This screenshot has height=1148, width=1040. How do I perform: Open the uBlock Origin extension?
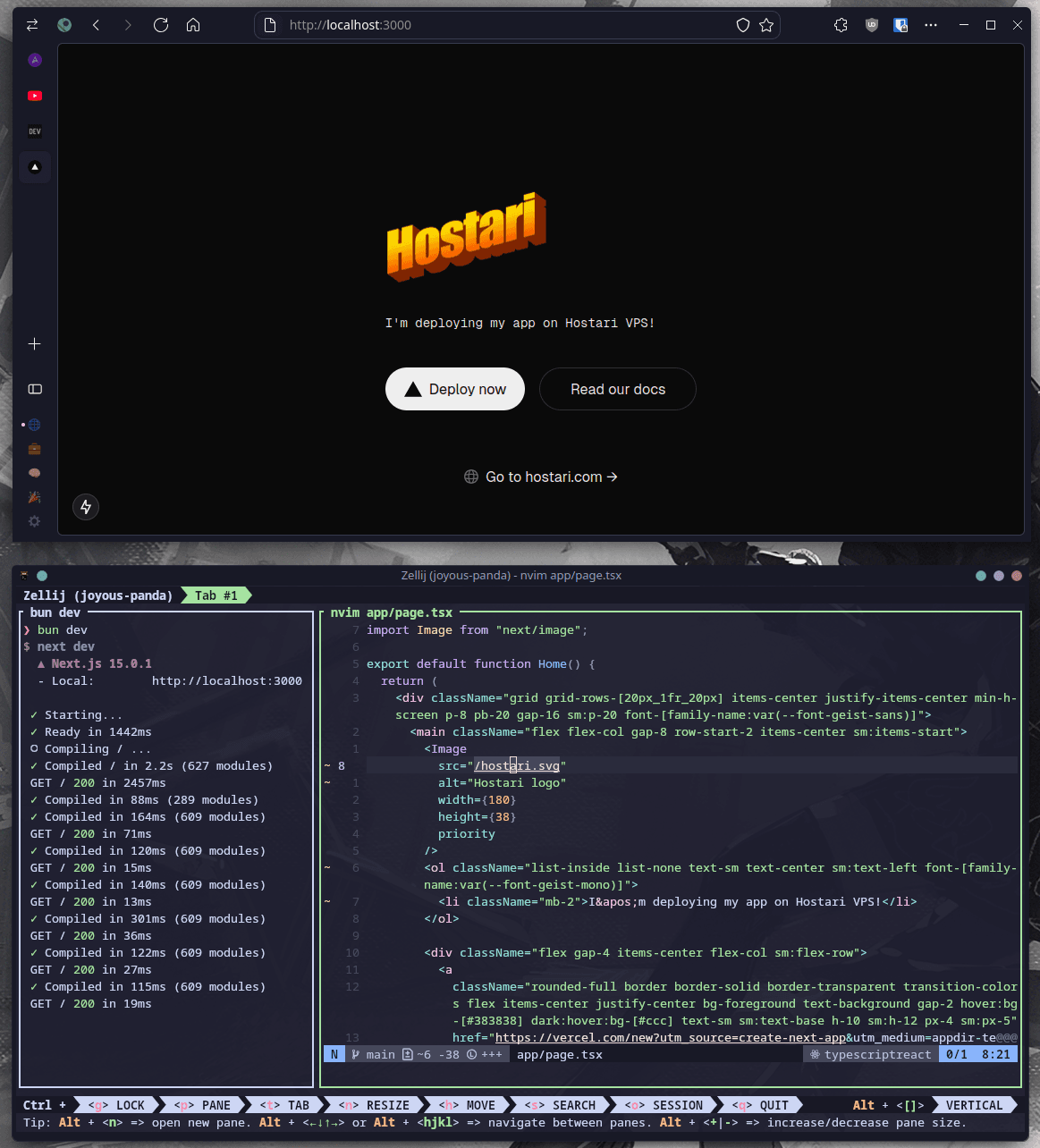coord(872,25)
